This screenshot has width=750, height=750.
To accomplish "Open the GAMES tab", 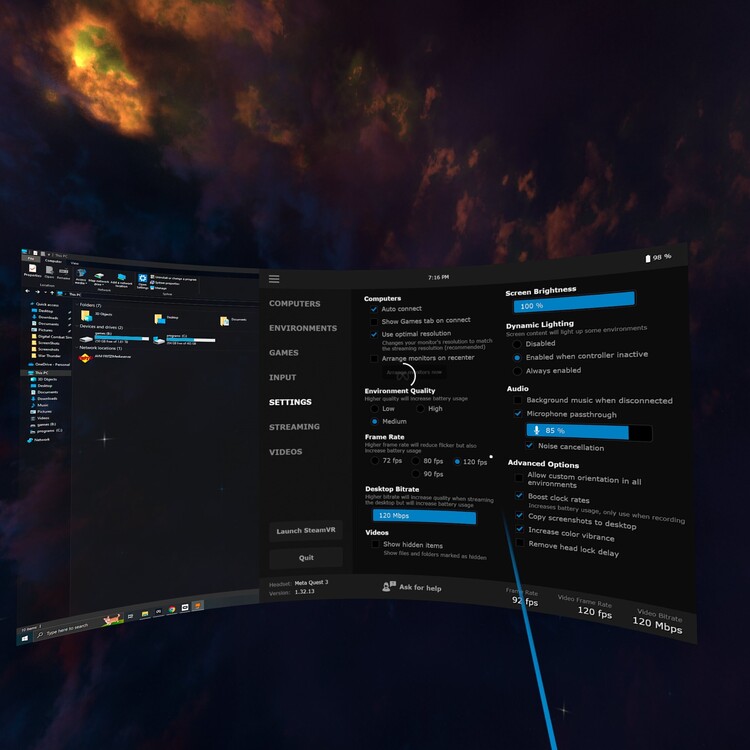I will [284, 353].
